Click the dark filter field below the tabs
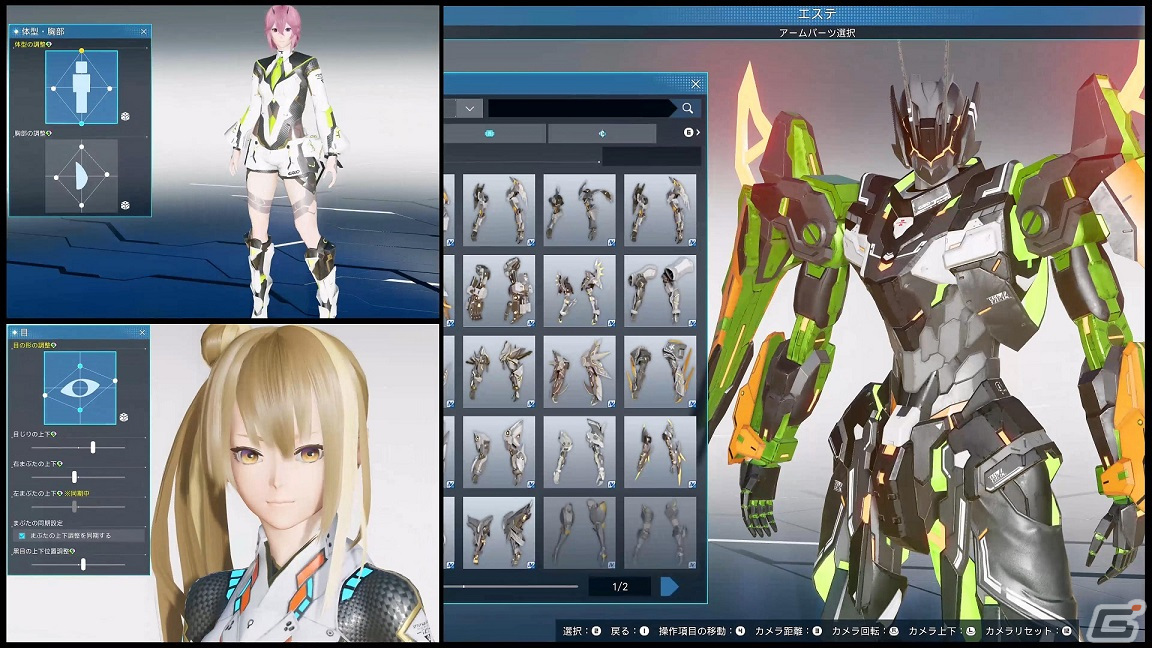This screenshot has width=1152, height=648. (x=651, y=156)
